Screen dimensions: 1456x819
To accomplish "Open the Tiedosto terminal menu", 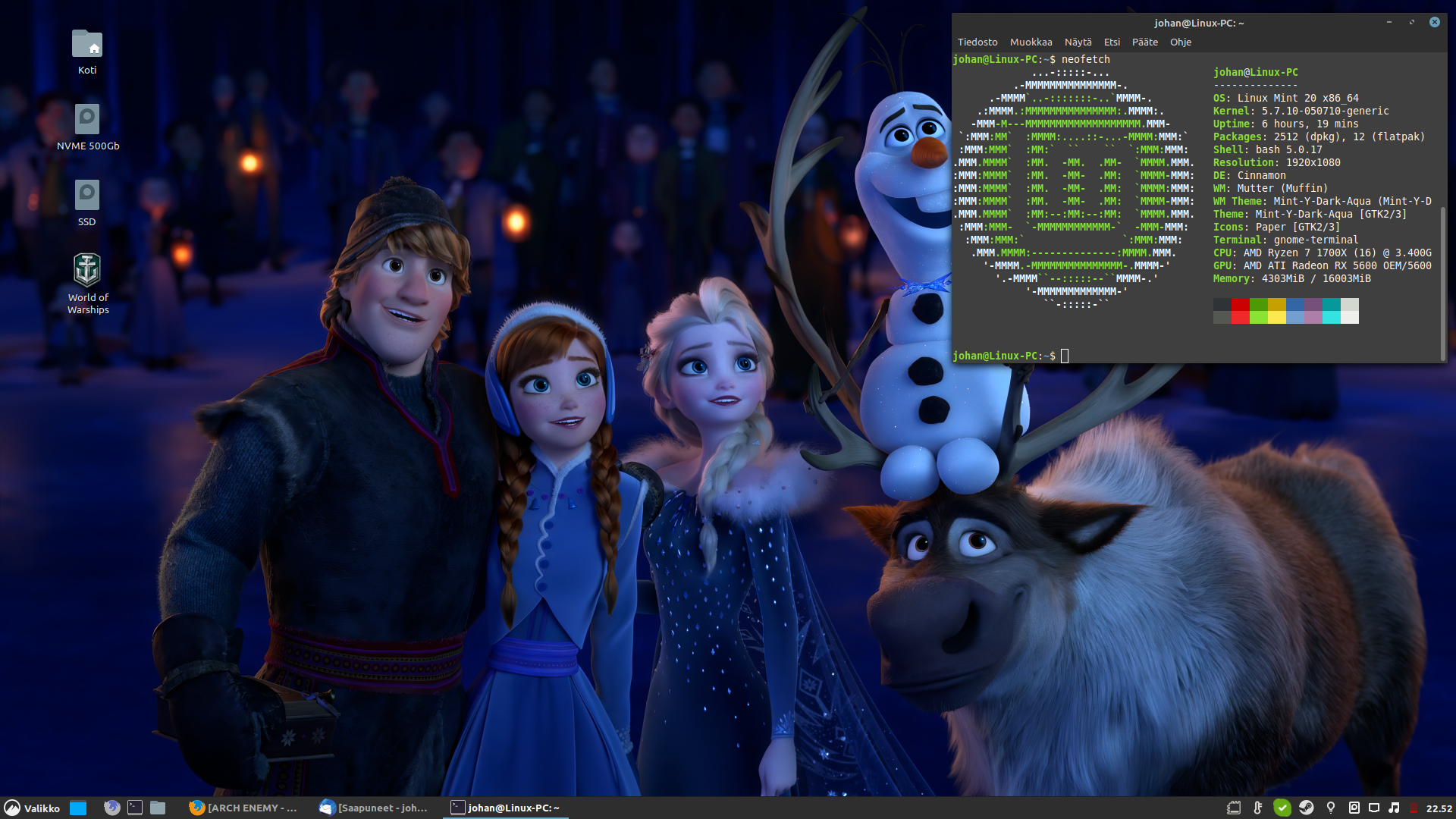I will click(x=977, y=42).
